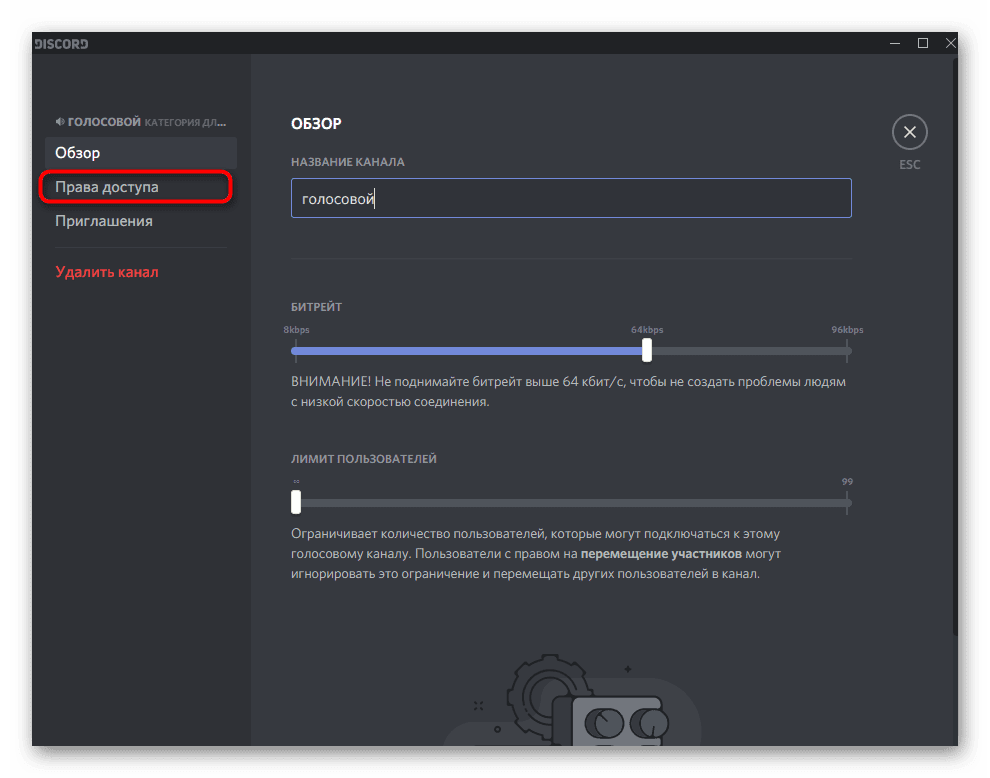The height and width of the screenshot is (778, 990).
Task: Maximize the Discord window
Action: click(922, 43)
